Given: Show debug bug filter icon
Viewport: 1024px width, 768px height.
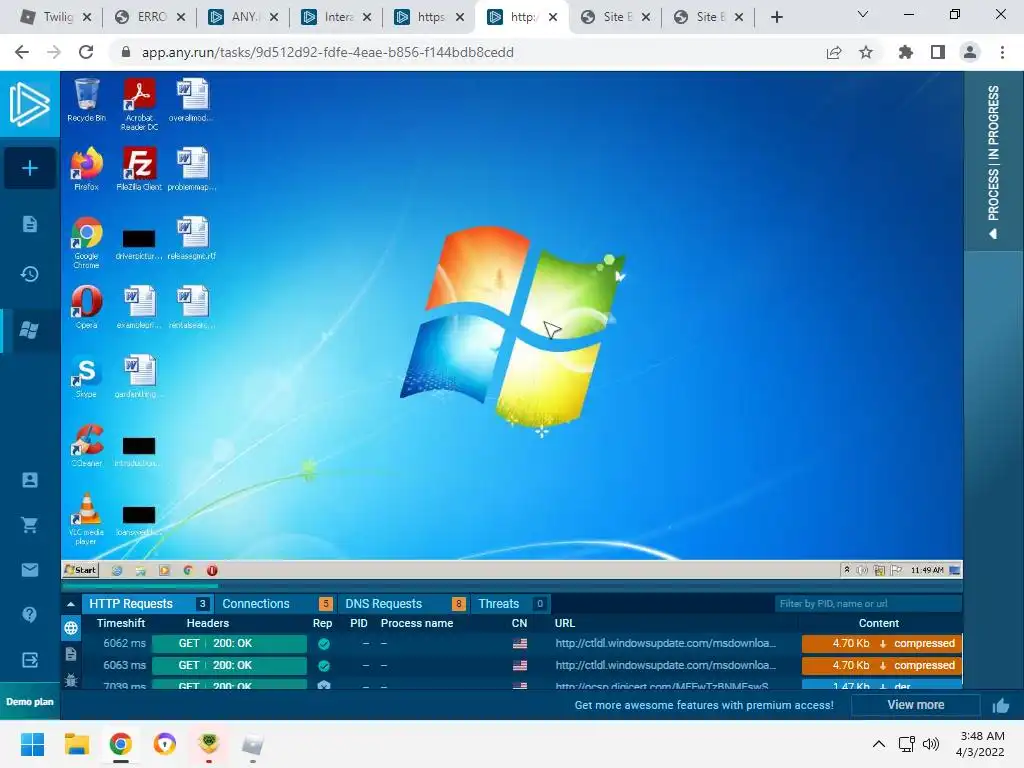Looking at the screenshot, I should [x=71, y=680].
